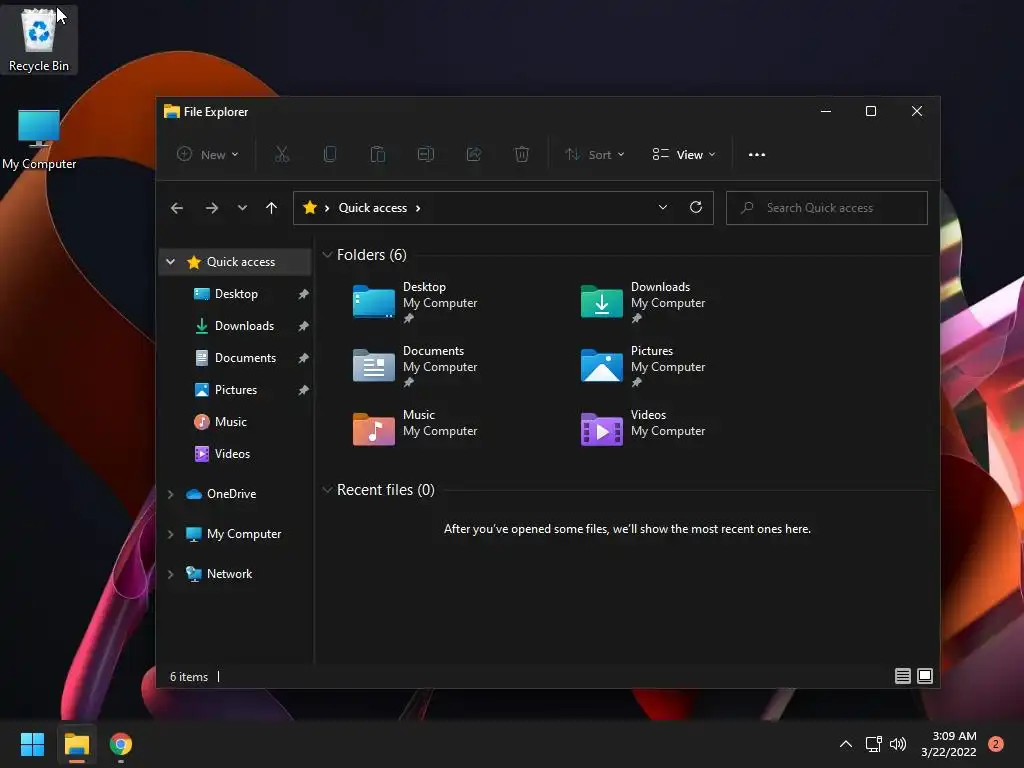Select the Recycle Bin desktop icon

(39, 39)
